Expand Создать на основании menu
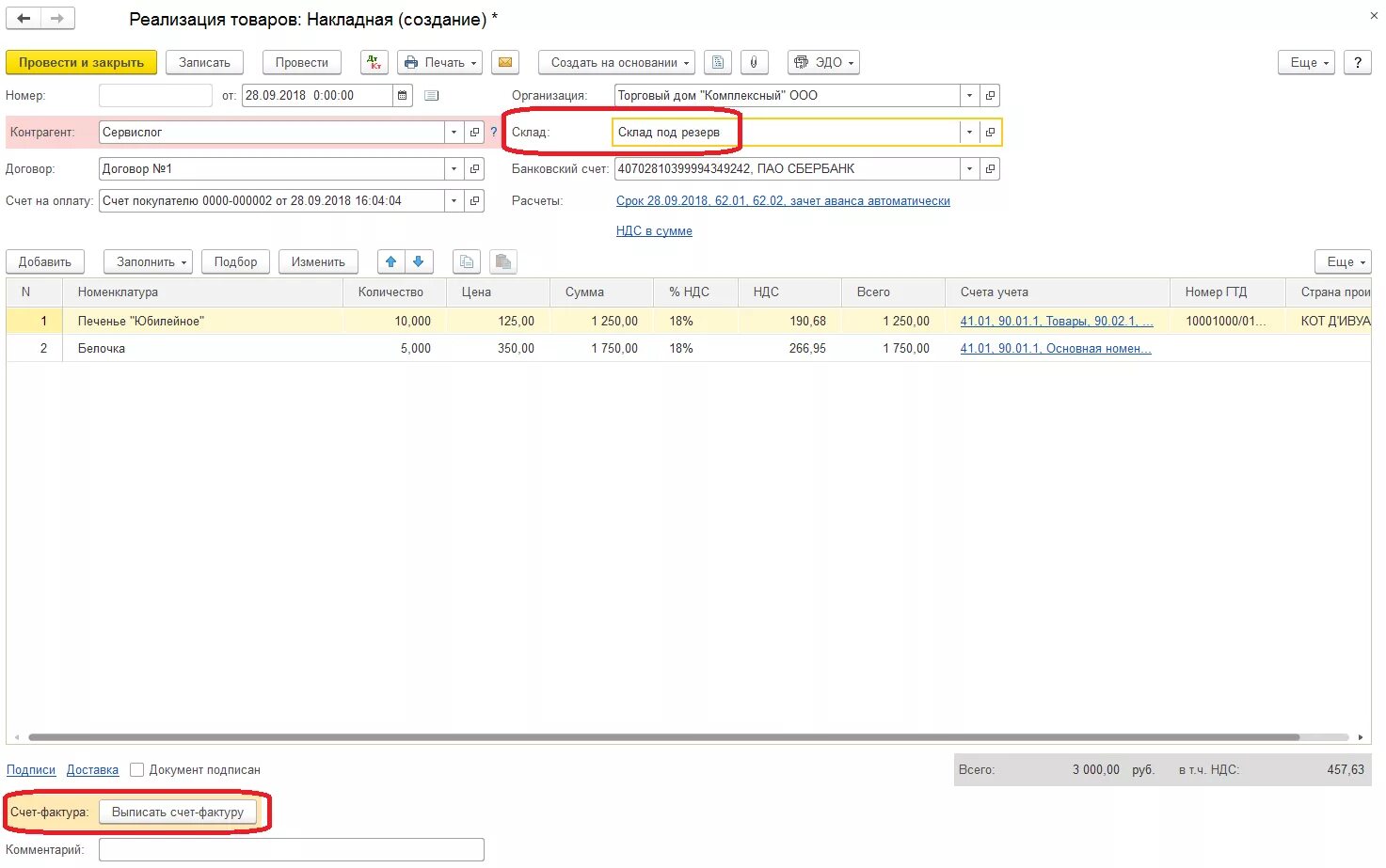The width and height of the screenshot is (1386, 868). (616, 62)
